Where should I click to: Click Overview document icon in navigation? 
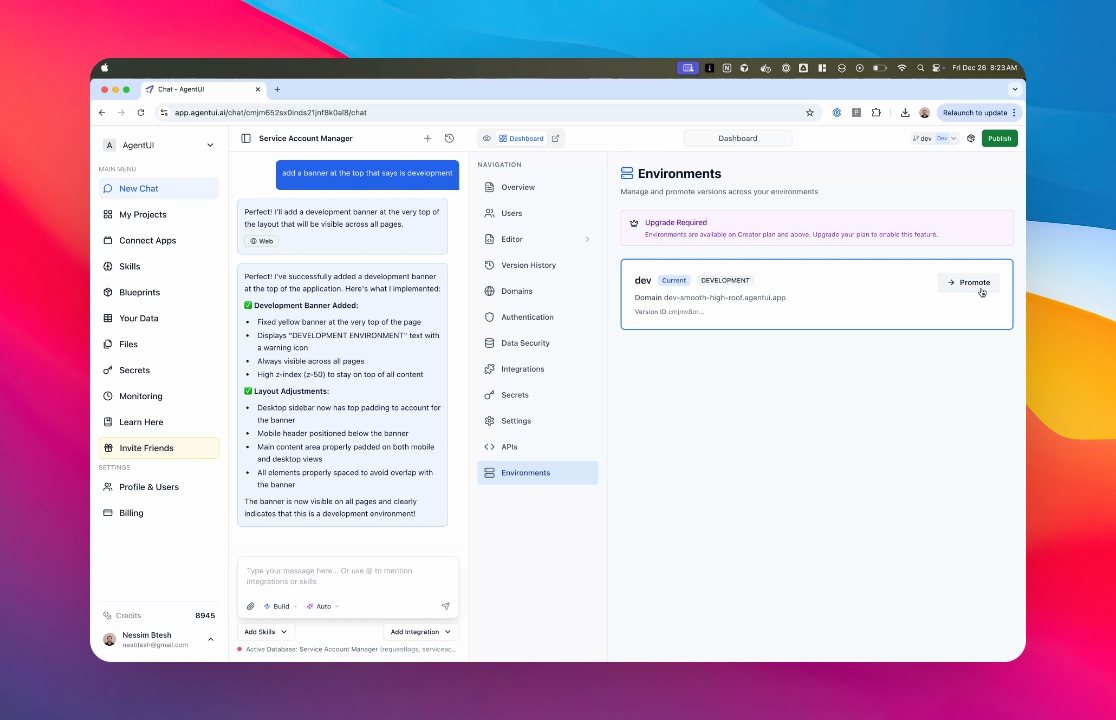tap(489, 187)
